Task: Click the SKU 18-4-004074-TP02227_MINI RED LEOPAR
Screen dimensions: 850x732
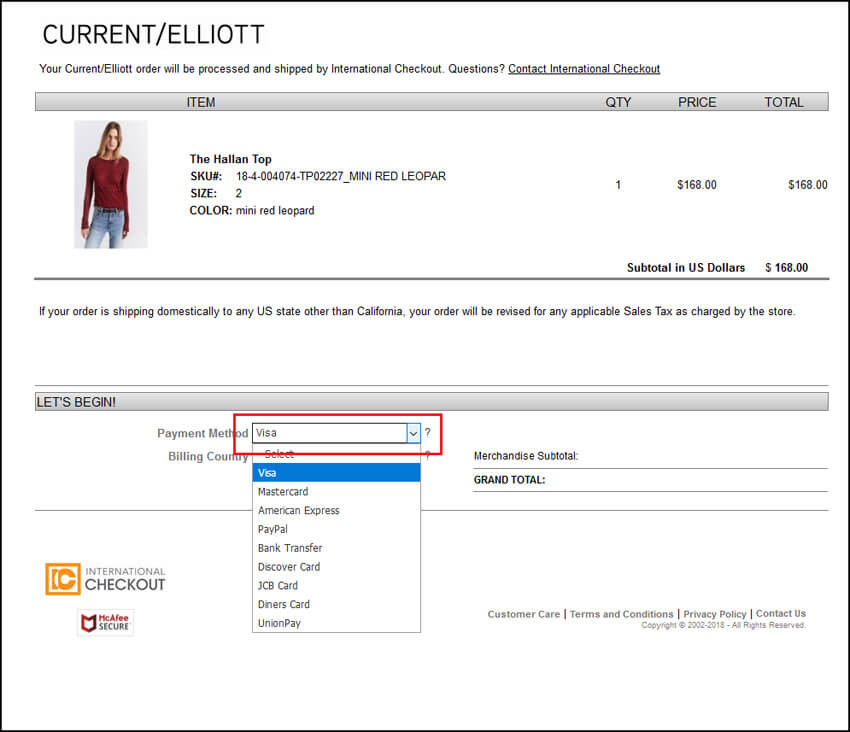Action: 341,176
